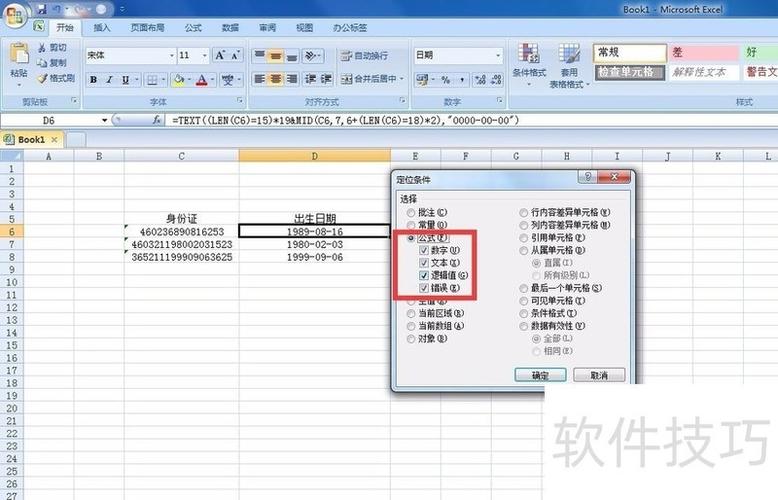Decrease decimal places
Screen dimensions: 778x500
click(x=496, y=79)
